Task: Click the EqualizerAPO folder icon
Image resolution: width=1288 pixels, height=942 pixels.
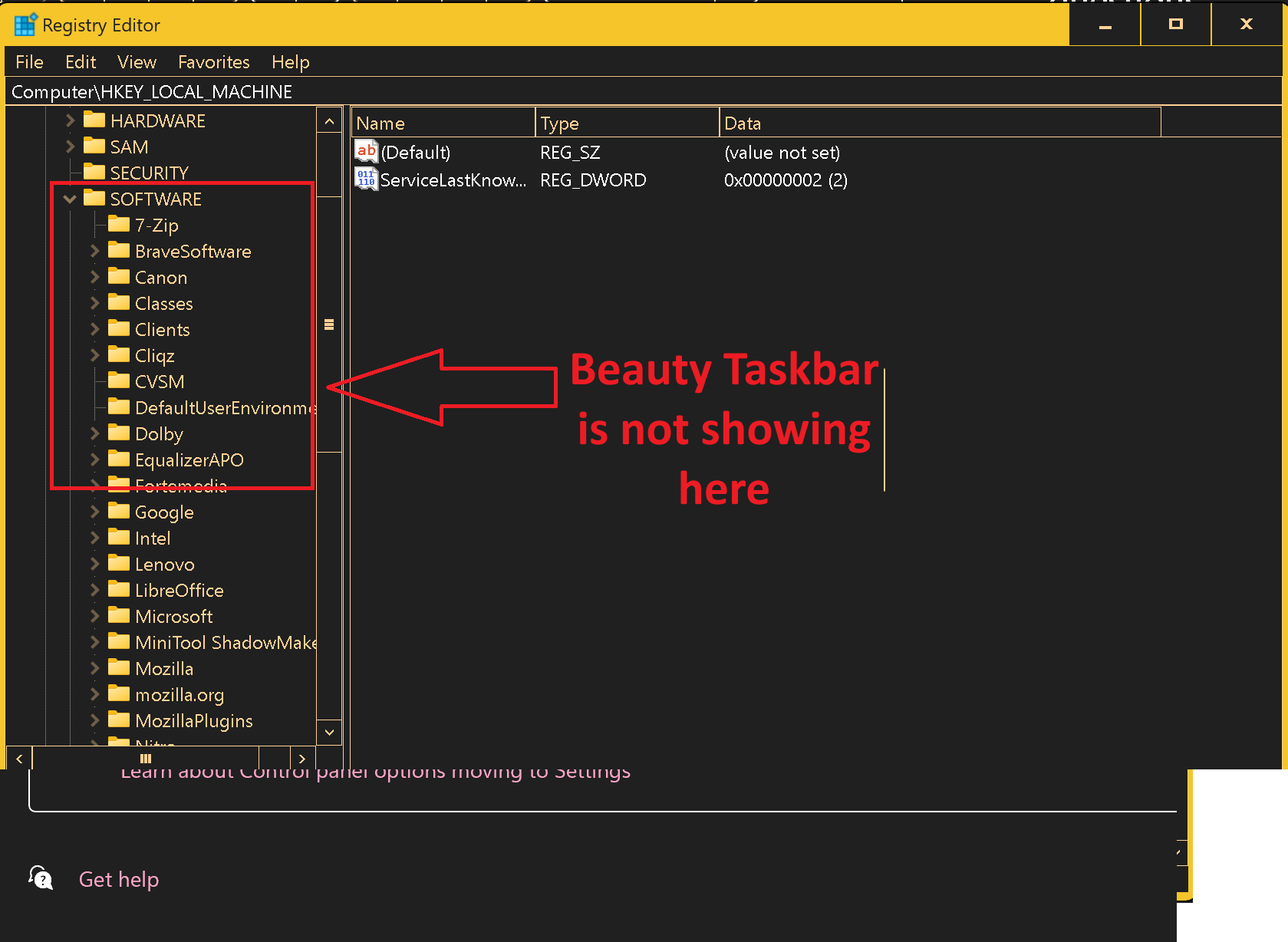Action: pyautogui.click(x=119, y=459)
